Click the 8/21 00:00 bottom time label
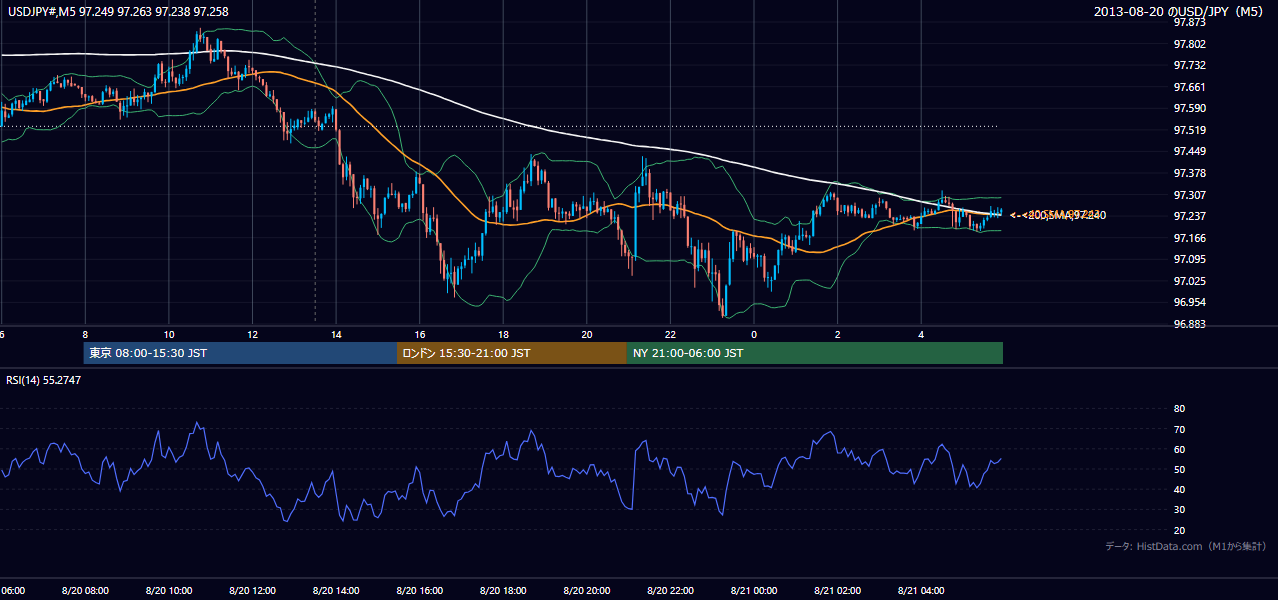 754,590
